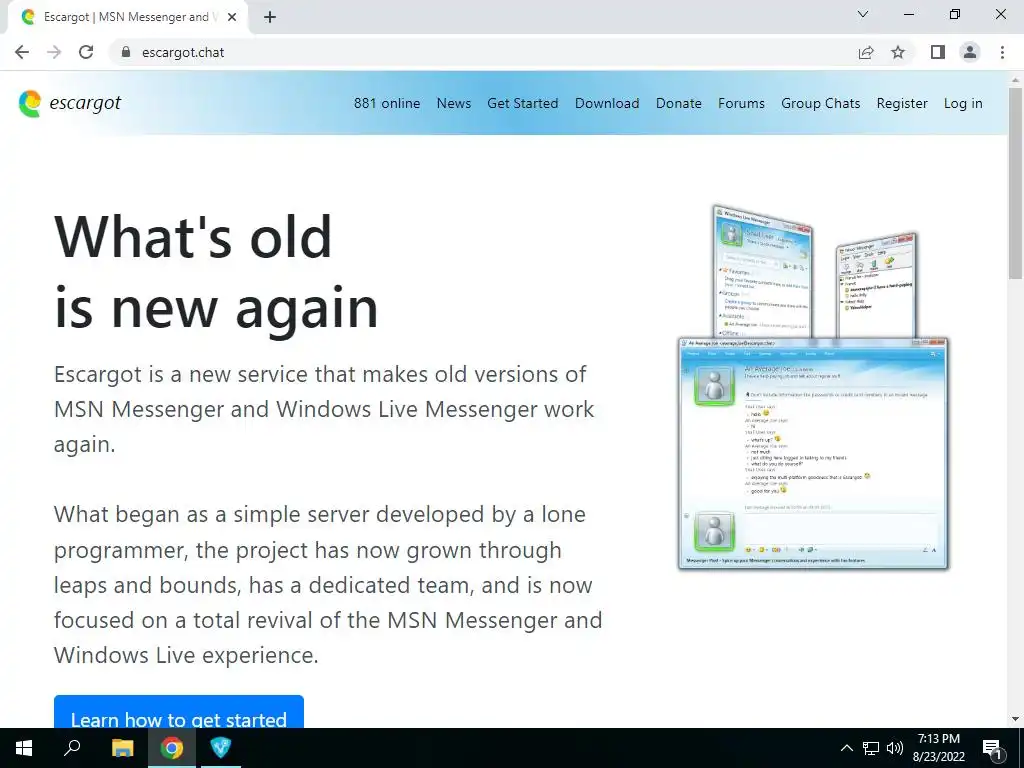This screenshot has height=768, width=1024.
Task: Click the Log in link
Action: coord(963,103)
